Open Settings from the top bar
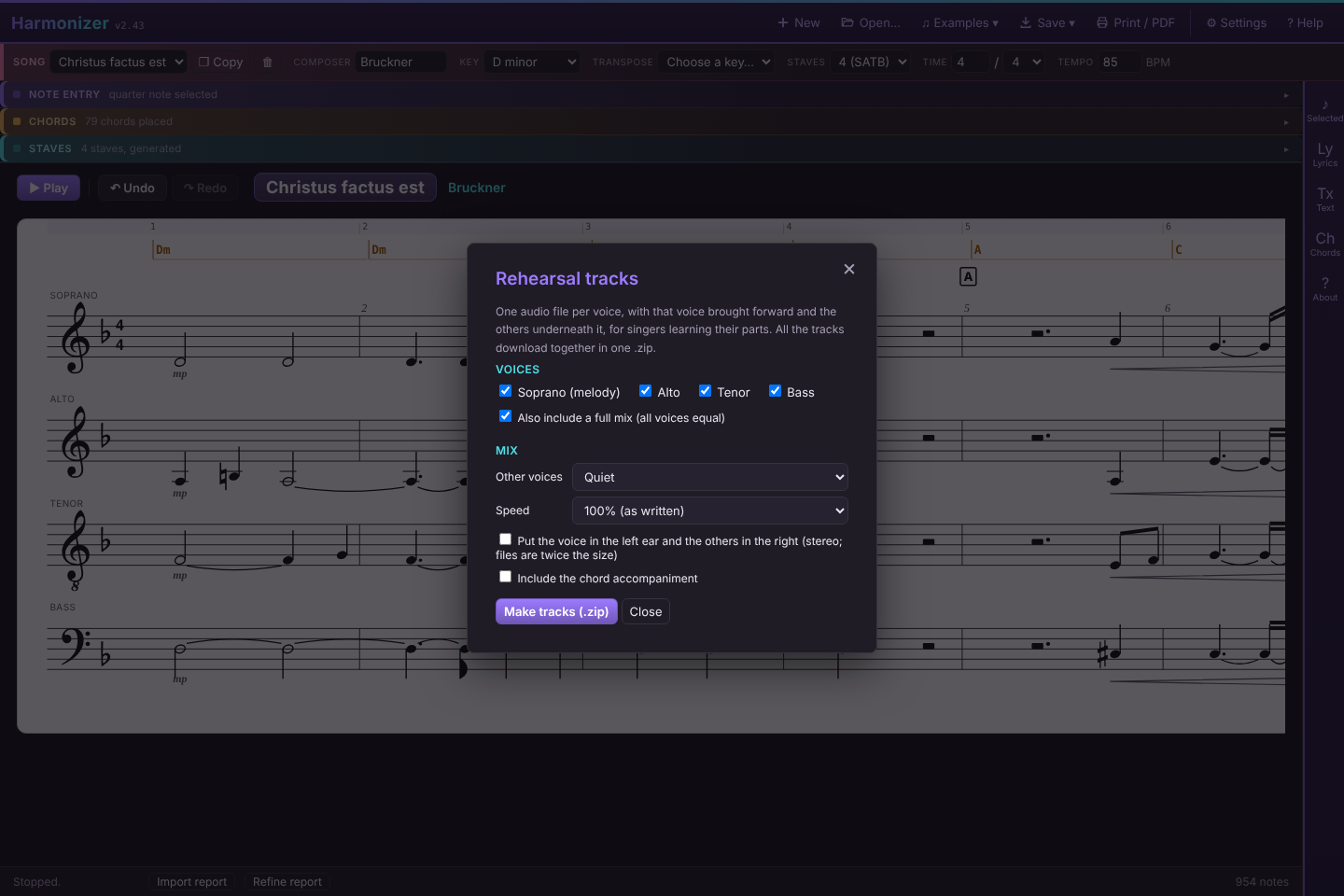The width and height of the screenshot is (1344, 896). pos(1236,22)
